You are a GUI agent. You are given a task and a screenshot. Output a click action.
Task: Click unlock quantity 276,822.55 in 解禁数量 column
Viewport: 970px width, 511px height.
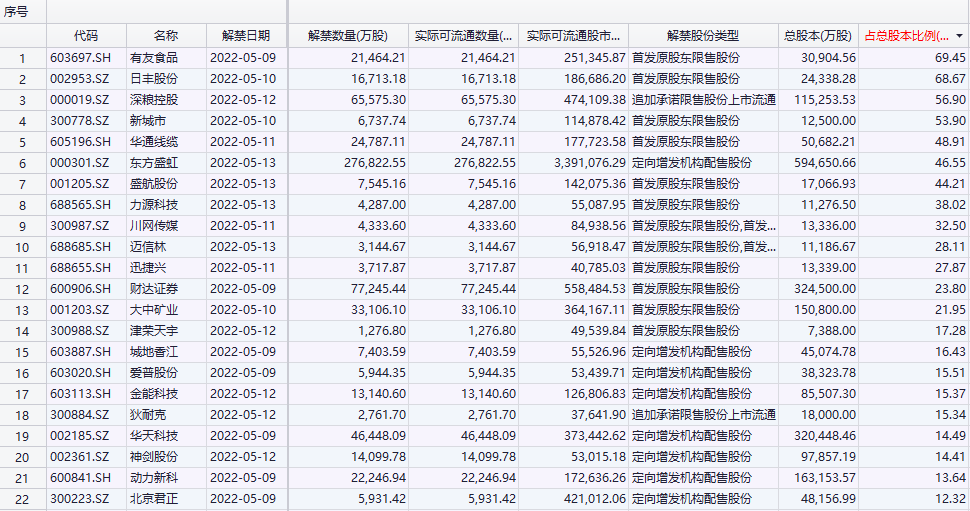point(375,163)
